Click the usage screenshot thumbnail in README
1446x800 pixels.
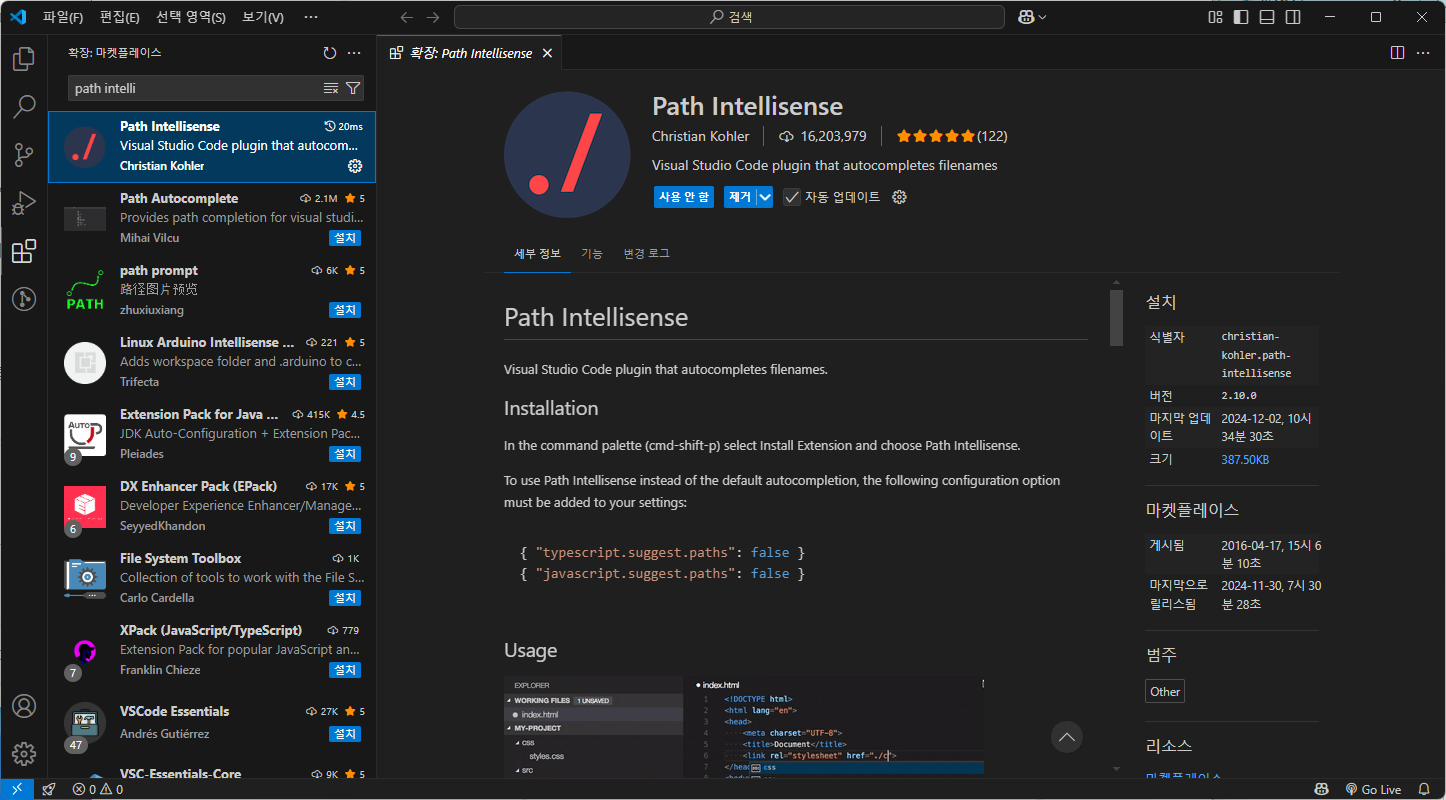click(x=744, y=726)
